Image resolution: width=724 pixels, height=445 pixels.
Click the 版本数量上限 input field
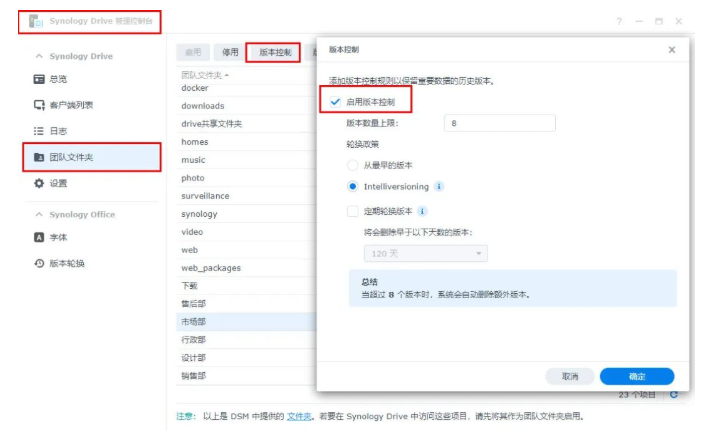pyautogui.click(x=500, y=123)
